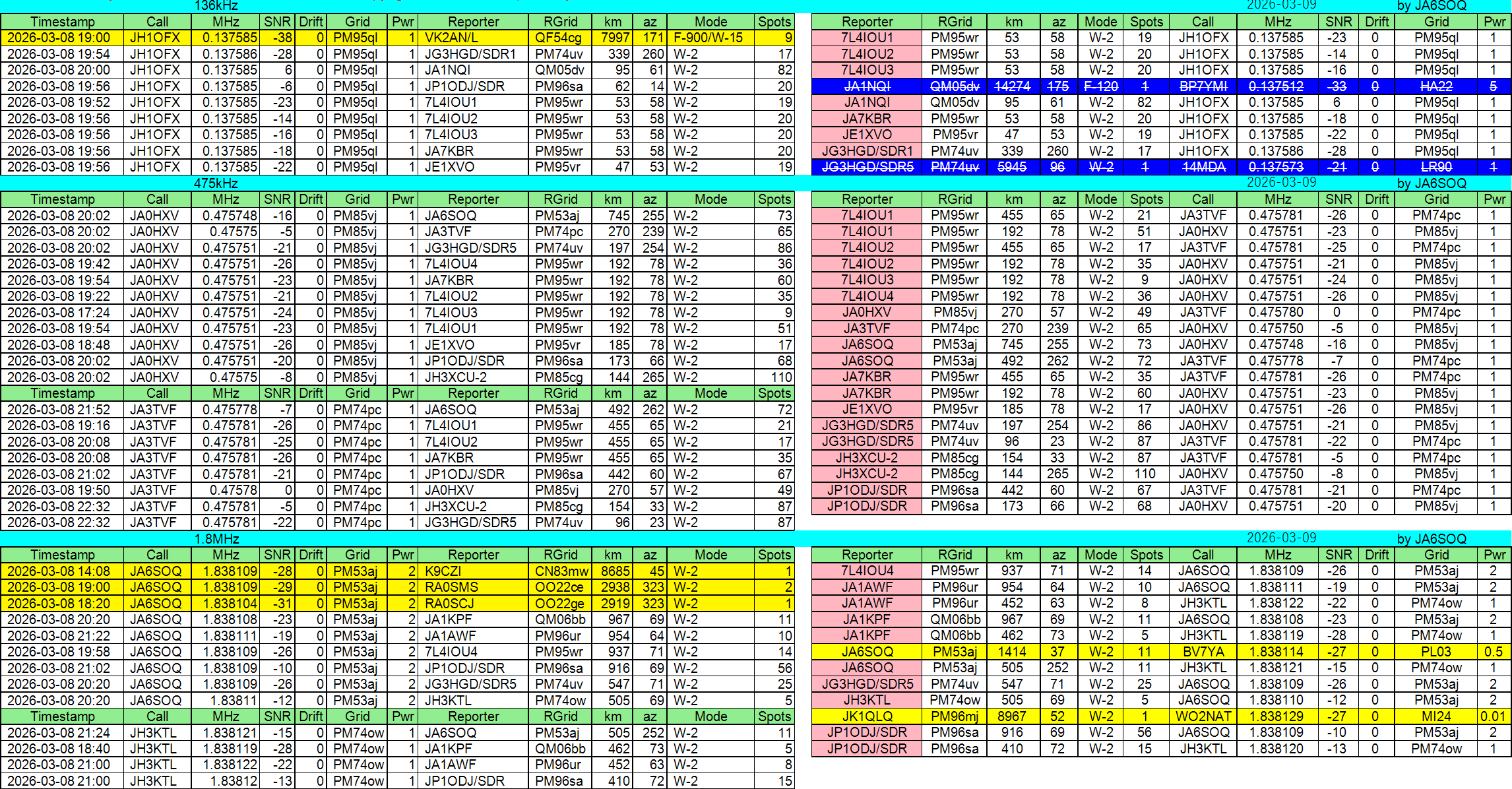Select the 136kHz band title
The width and height of the screenshot is (1512, 789).
(x=216, y=5)
